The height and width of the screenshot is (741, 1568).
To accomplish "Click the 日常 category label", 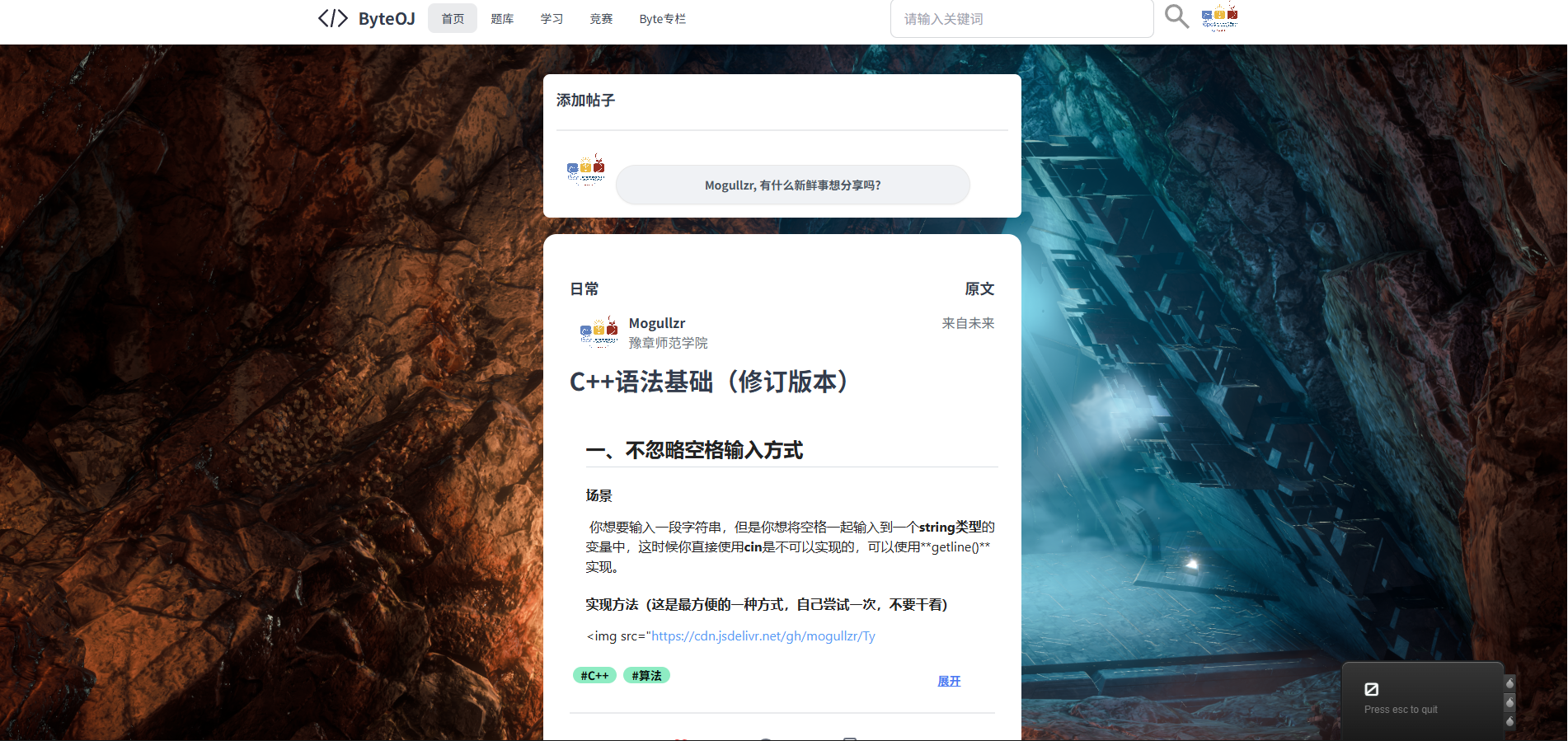I will [584, 288].
